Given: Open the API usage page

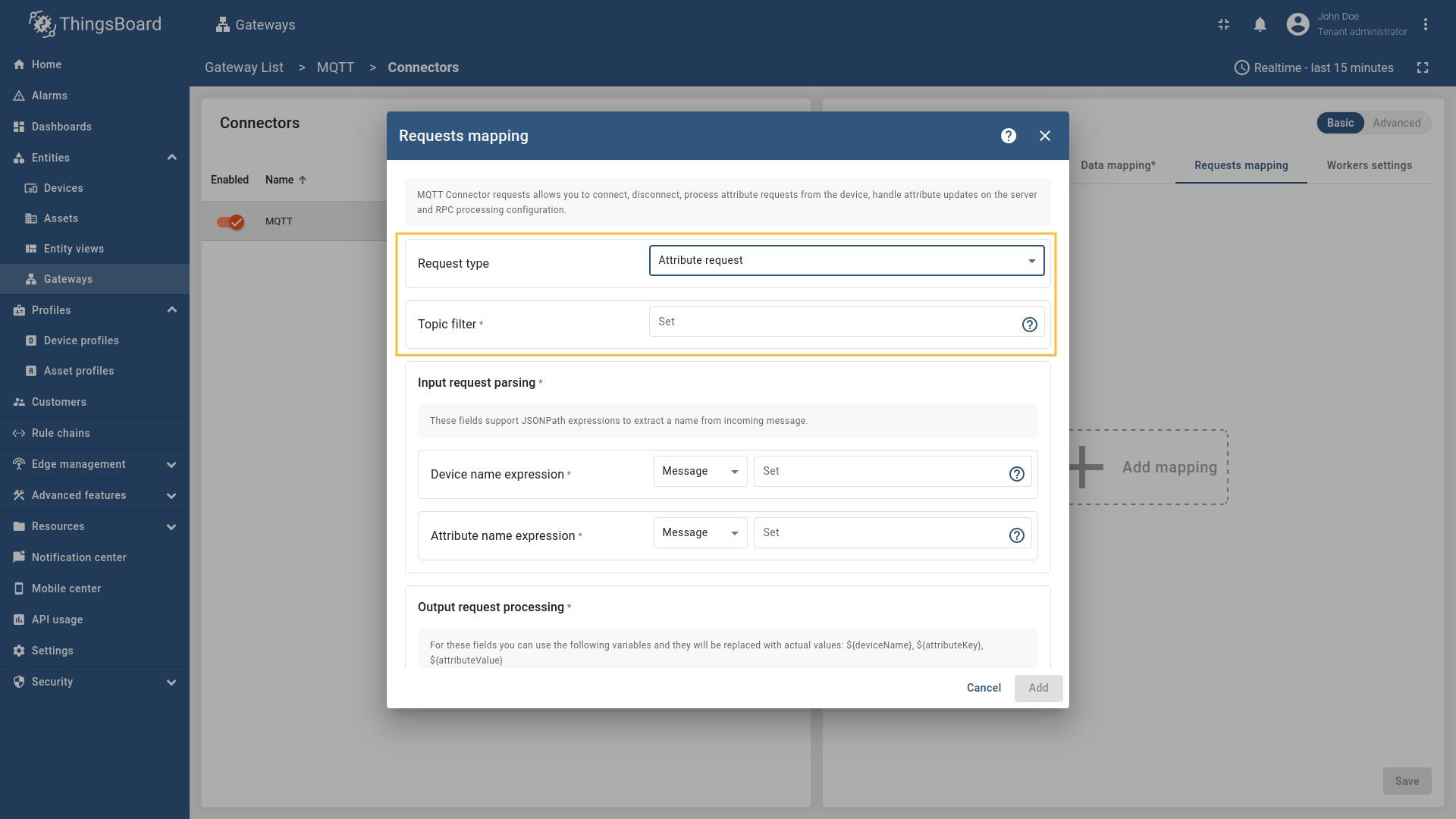Looking at the screenshot, I should point(56,620).
